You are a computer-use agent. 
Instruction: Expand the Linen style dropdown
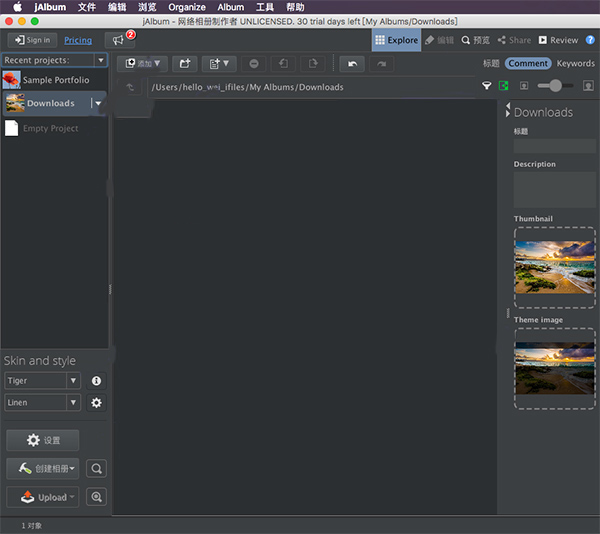(73, 402)
